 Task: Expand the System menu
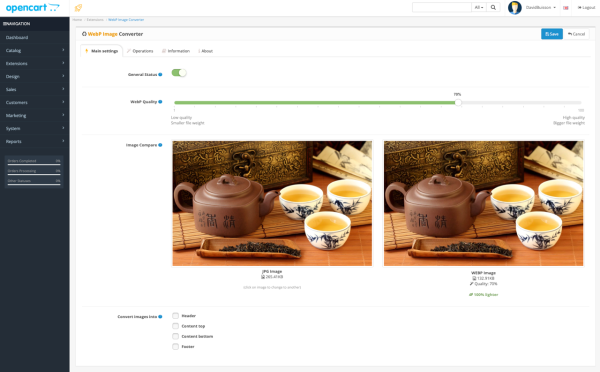coord(34,129)
